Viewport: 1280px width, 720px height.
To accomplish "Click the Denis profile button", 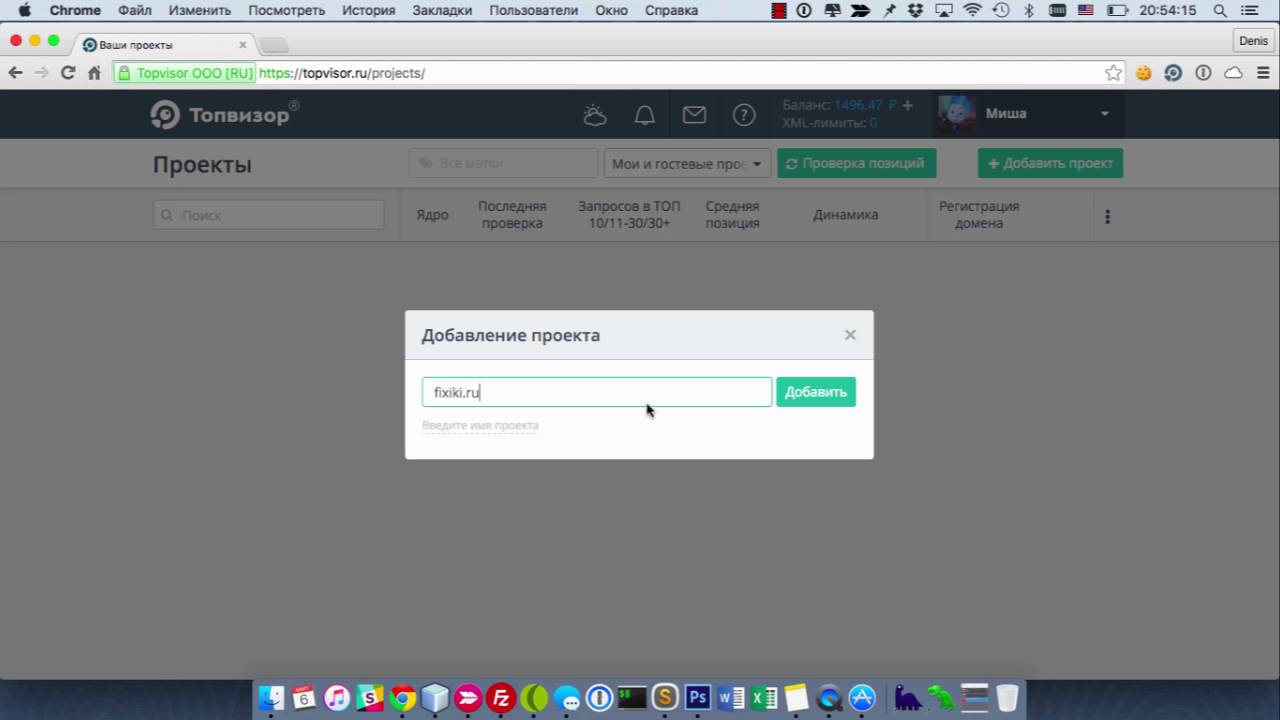I will click(1253, 41).
